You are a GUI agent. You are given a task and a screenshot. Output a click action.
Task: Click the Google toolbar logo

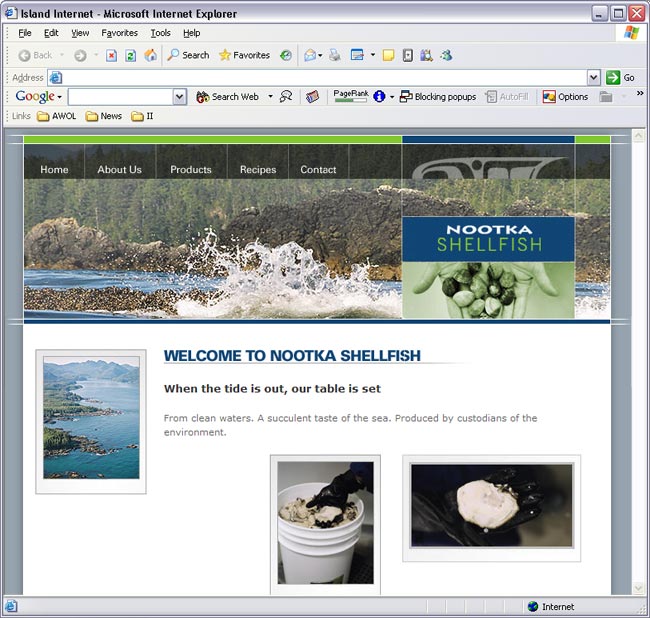tap(35, 96)
